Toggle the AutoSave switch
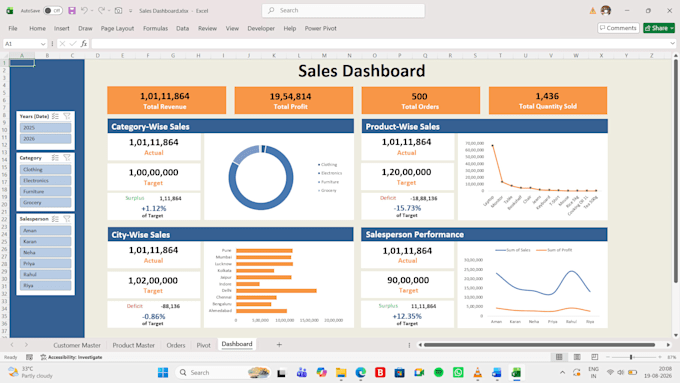The width and height of the screenshot is (680, 383). pyautogui.click(x=53, y=10)
